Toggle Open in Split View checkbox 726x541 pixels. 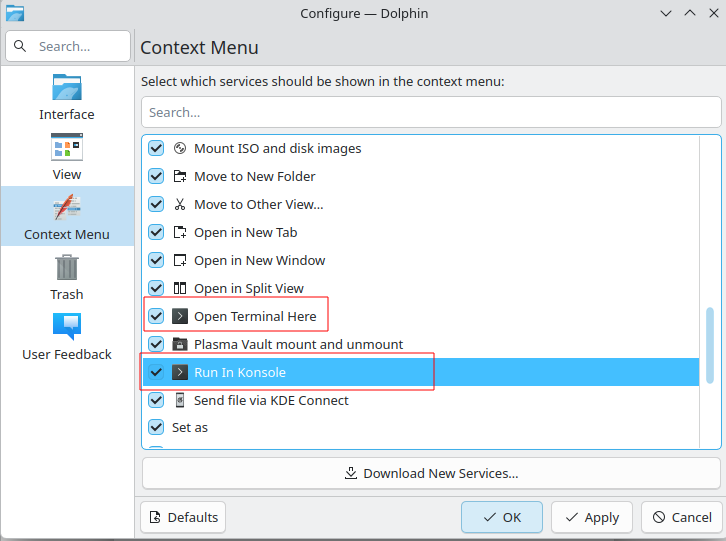[156, 288]
